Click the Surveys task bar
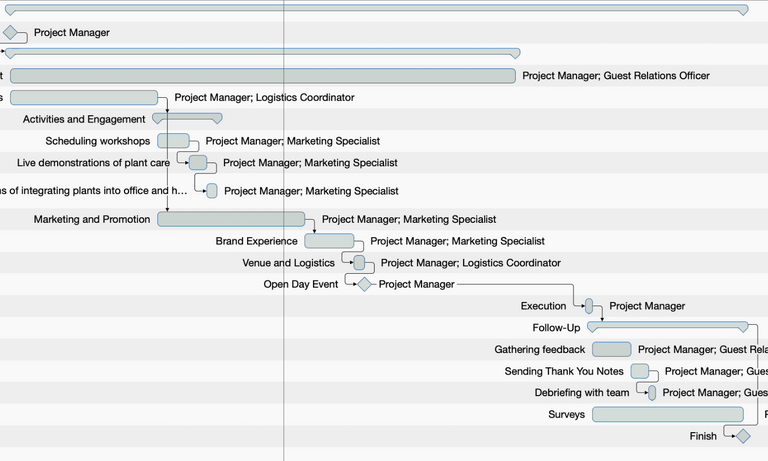768x461 pixels. 667,414
